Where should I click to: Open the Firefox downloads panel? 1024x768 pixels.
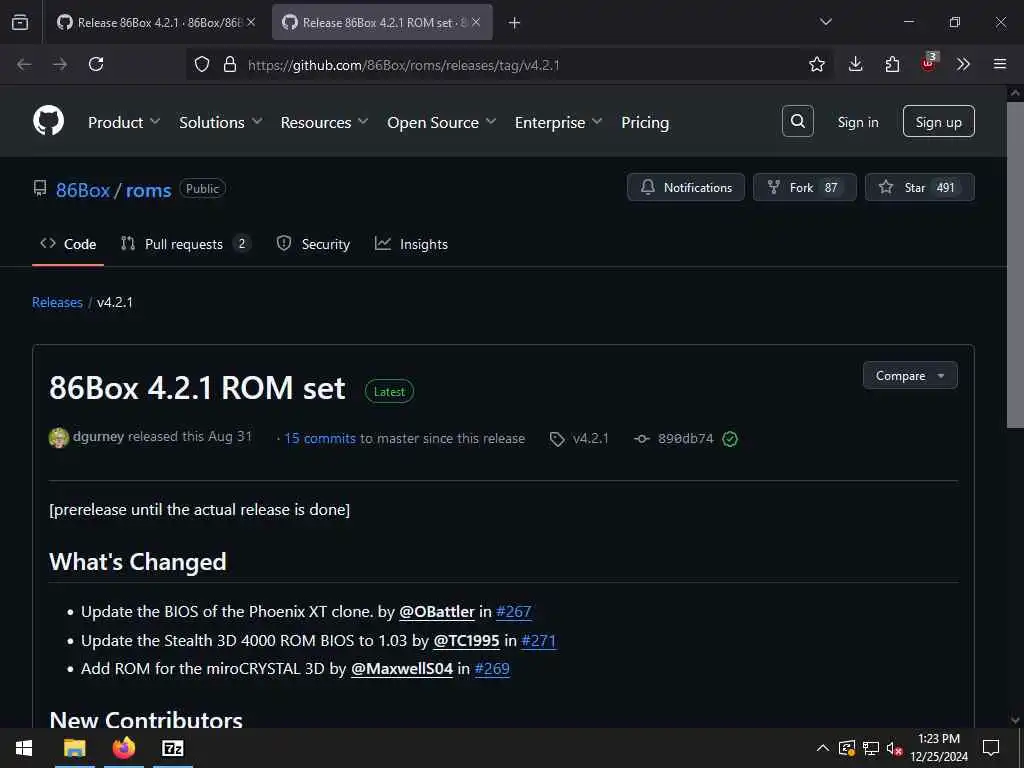click(856, 64)
